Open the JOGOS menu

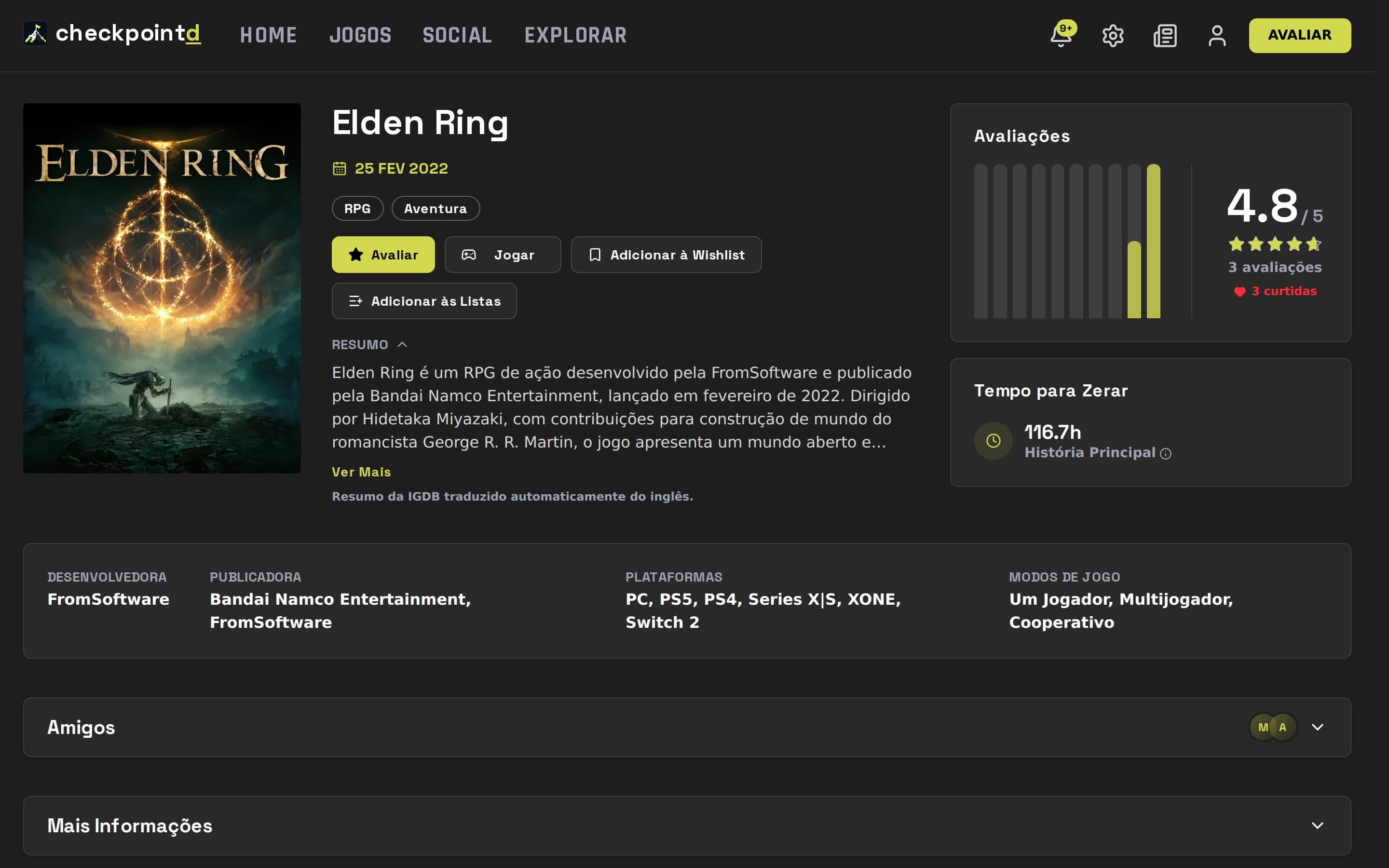coord(360,36)
